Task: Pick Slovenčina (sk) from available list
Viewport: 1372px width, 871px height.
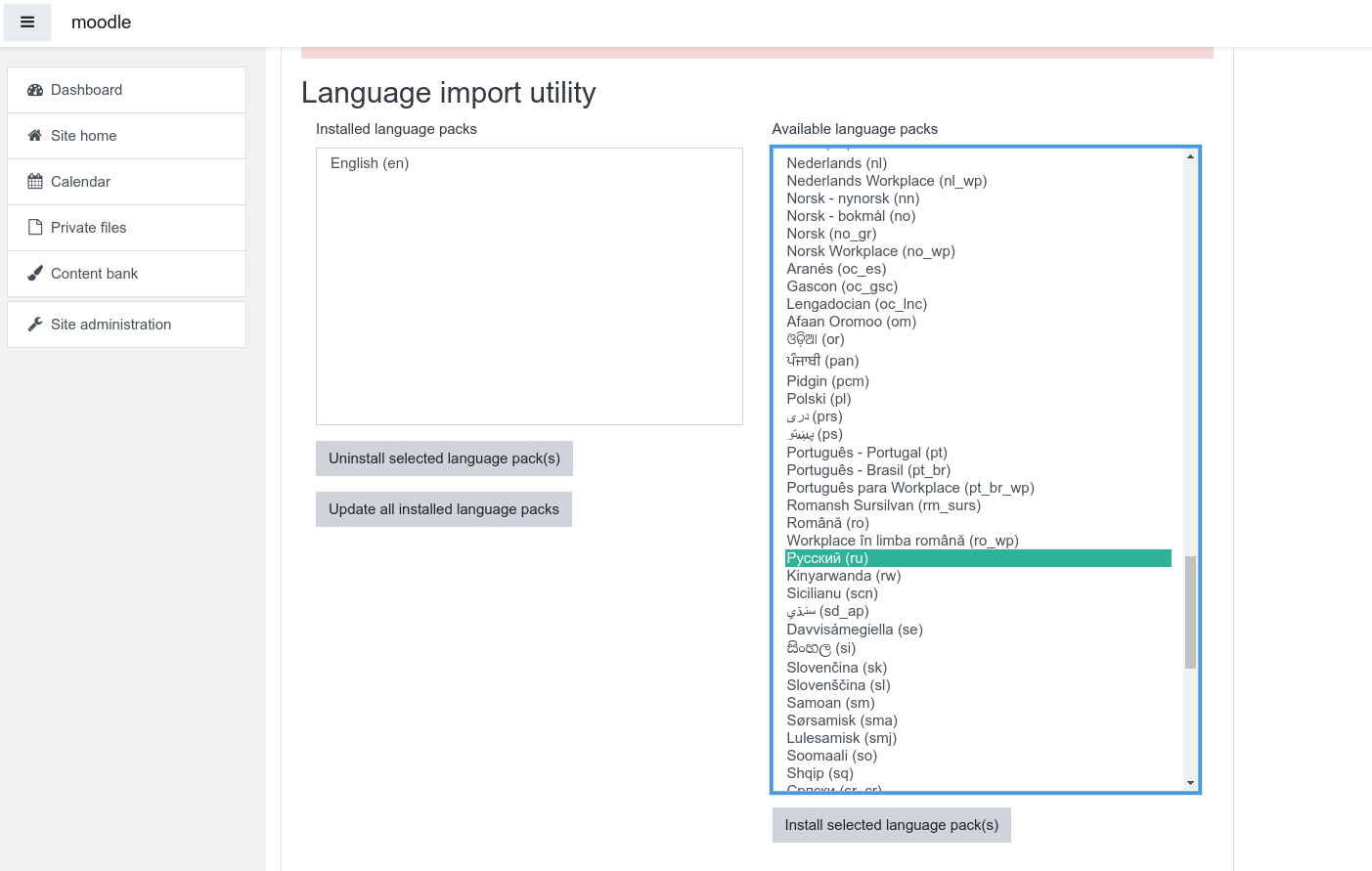Action: click(836, 668)
